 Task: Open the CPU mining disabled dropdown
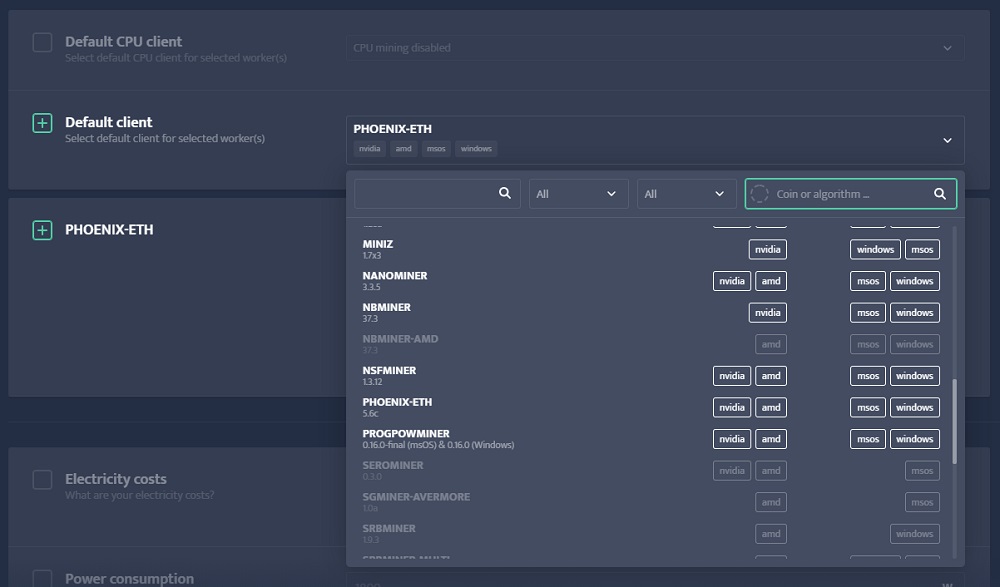pyautogui.click(x=655, y=48)
